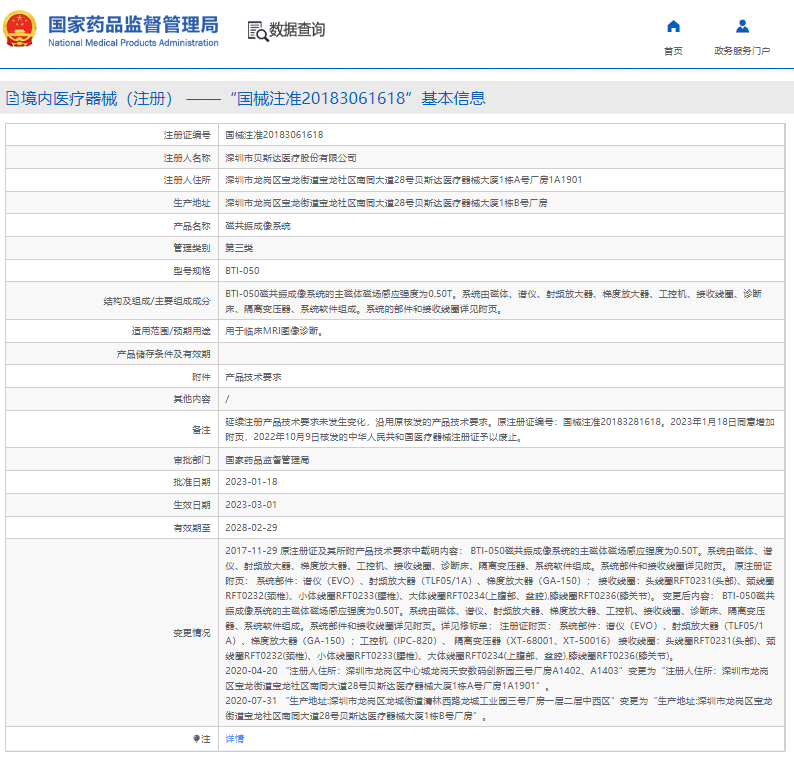Select expiry date 2028-02-29

251,528
